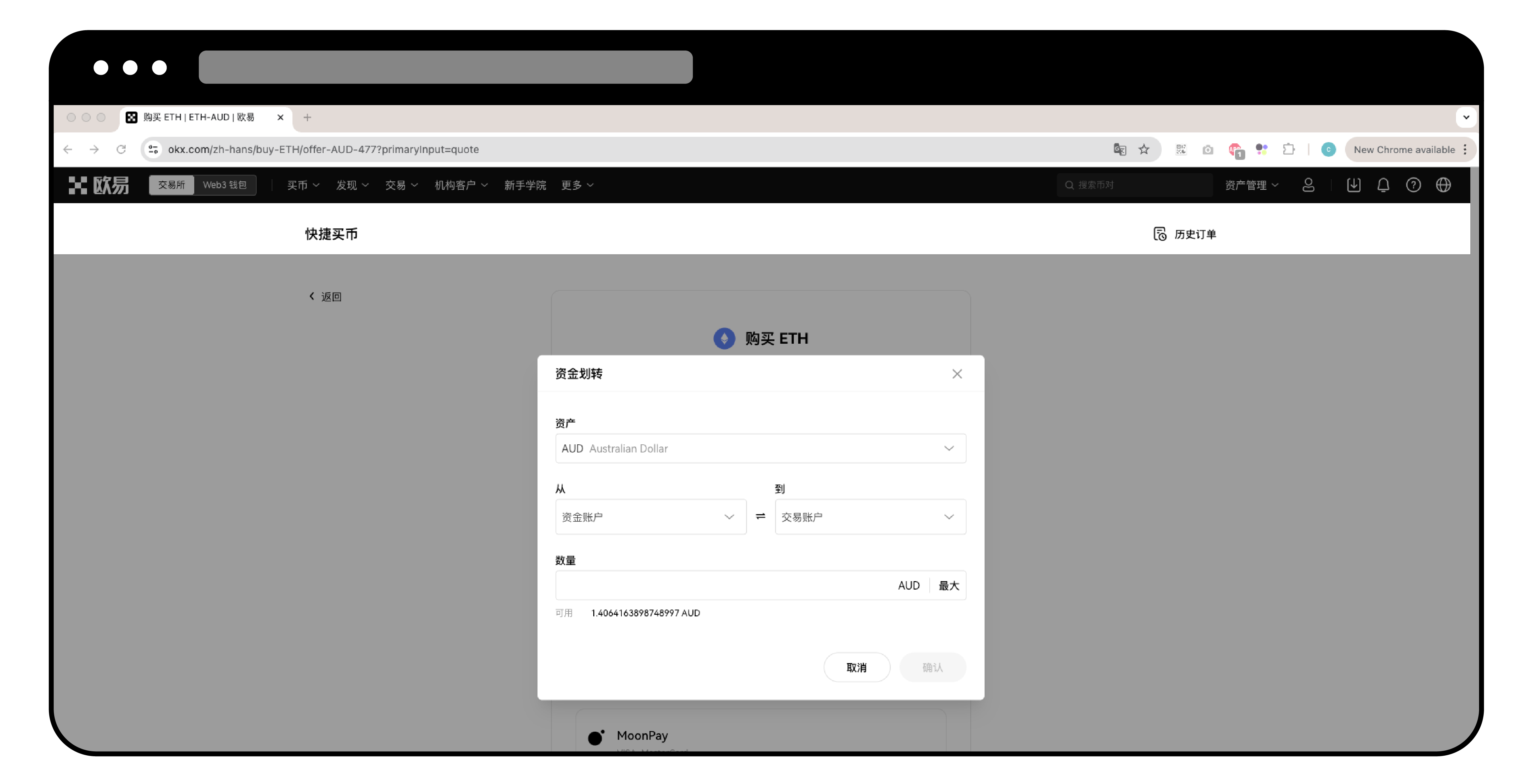Click the help question mark icon
This screenshot has width=1533, height=784.
(x=1413, y=185)
